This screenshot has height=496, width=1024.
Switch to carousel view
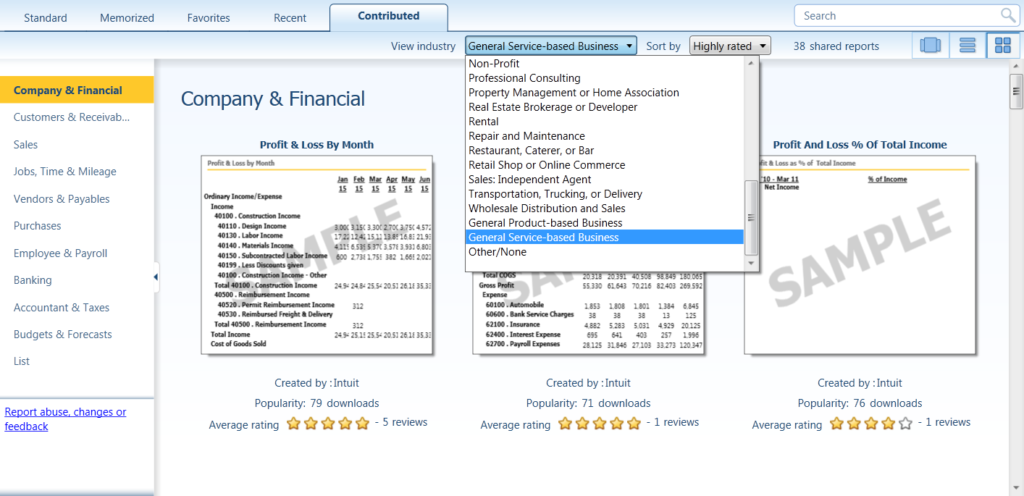[x=930, y=46]
